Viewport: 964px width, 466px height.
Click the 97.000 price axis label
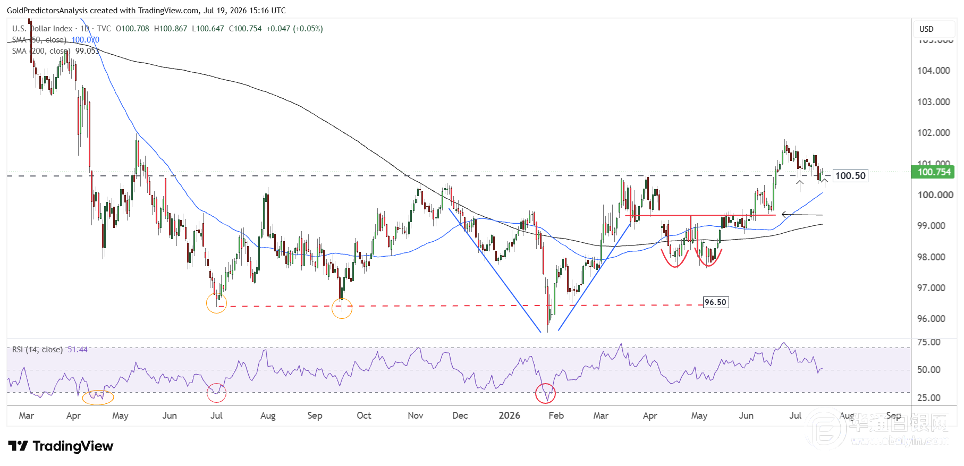click(x=933, y=288)
